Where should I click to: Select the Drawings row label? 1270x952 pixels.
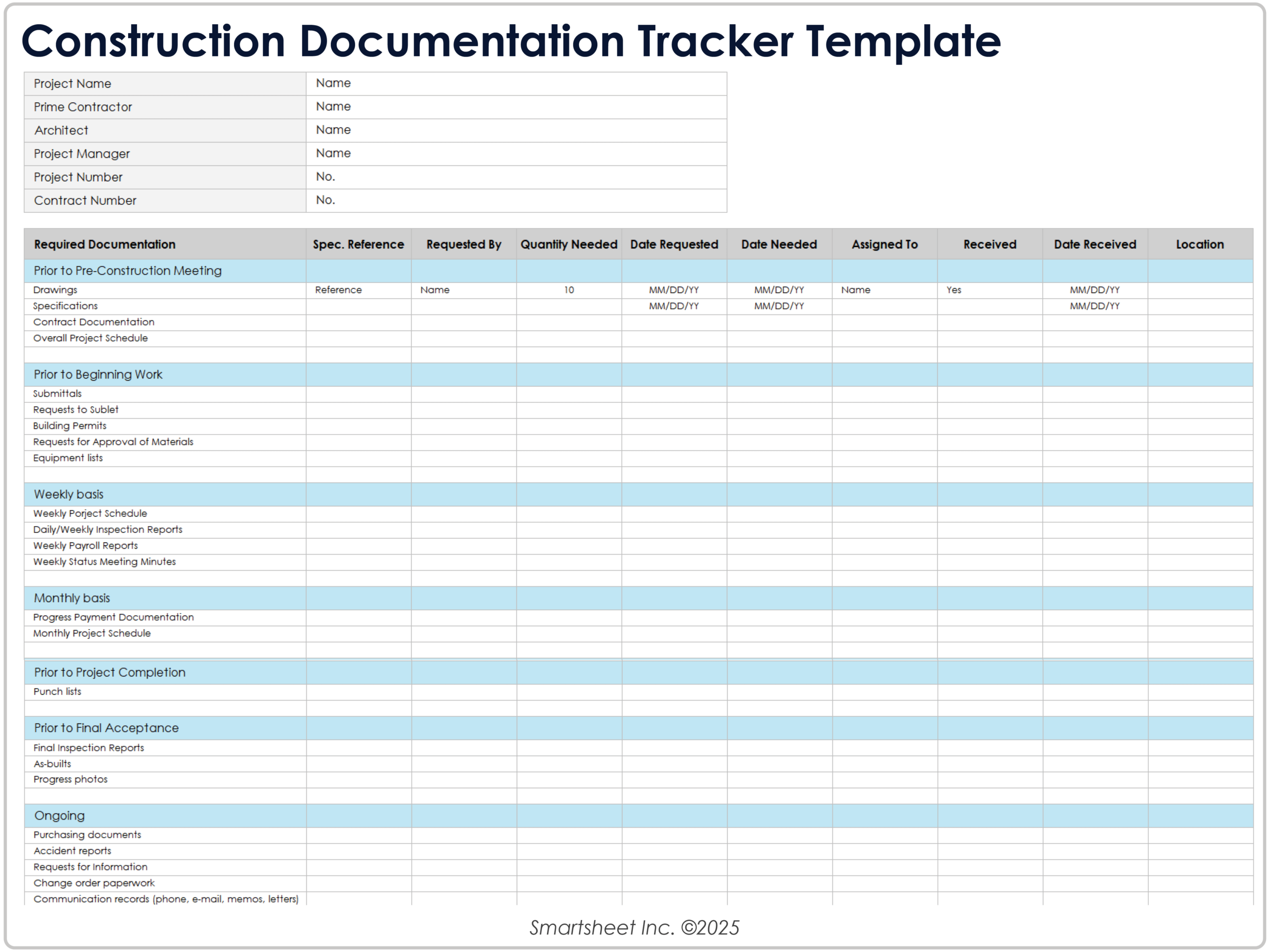click(55, 290)
